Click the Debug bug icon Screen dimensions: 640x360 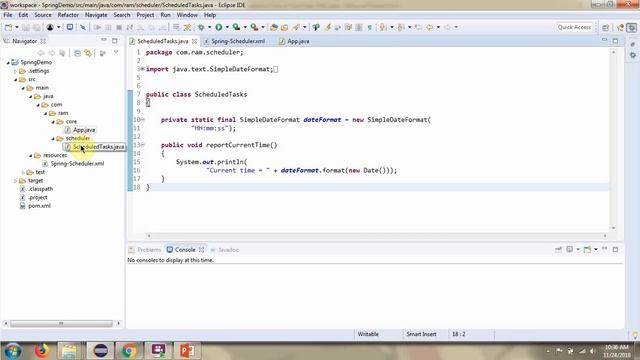201,27
